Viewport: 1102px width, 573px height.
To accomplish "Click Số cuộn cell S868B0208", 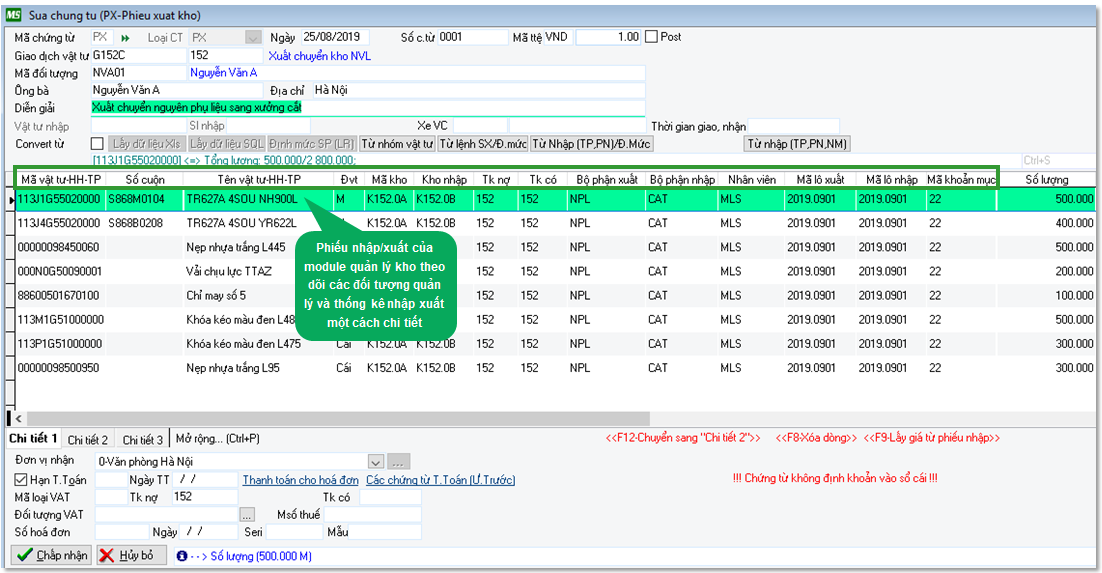I will [135, 223].
